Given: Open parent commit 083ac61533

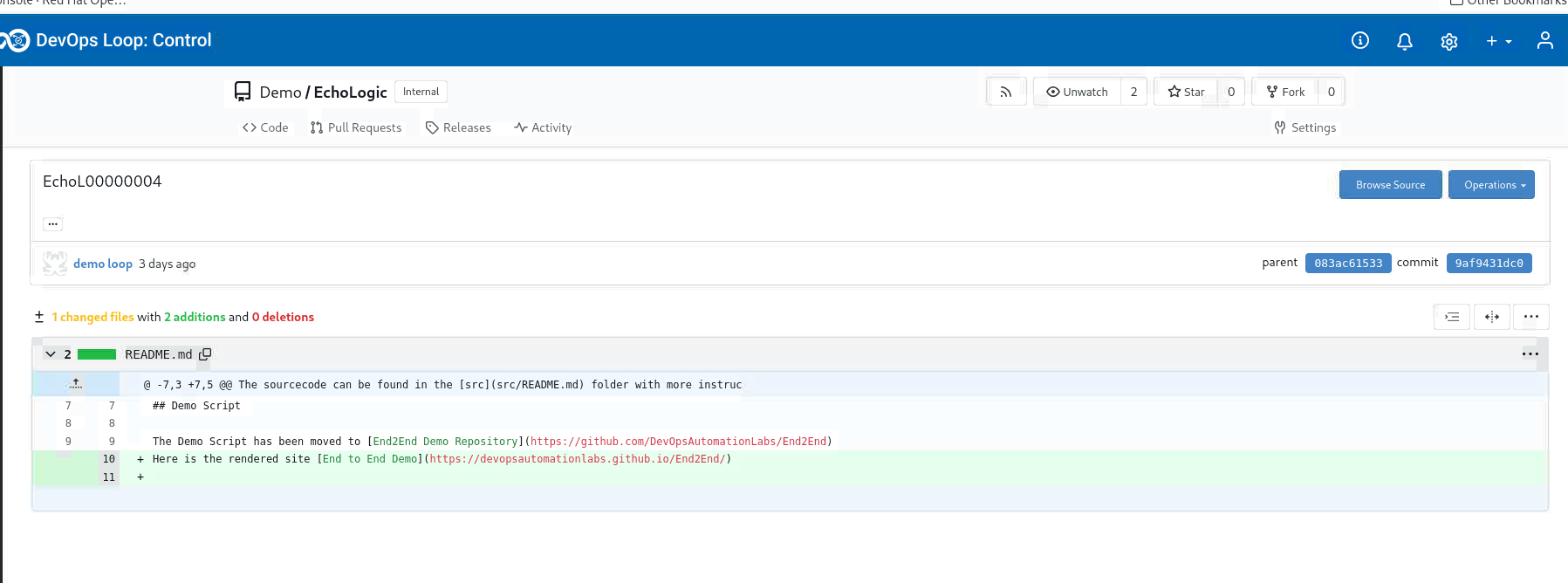Looking at the screenshot, I should click(x=1348, y=263).
